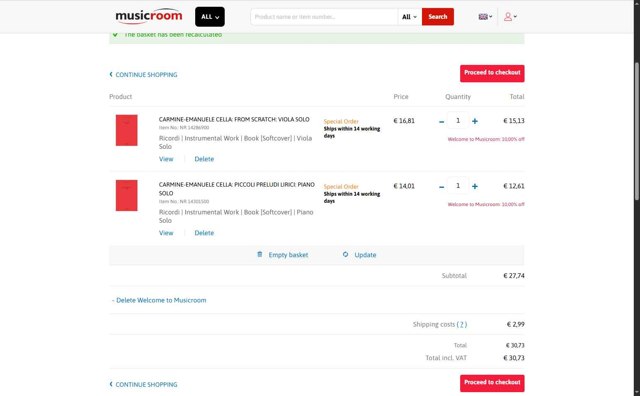Open the Musicroom logo homepage

tap(149, 16)
